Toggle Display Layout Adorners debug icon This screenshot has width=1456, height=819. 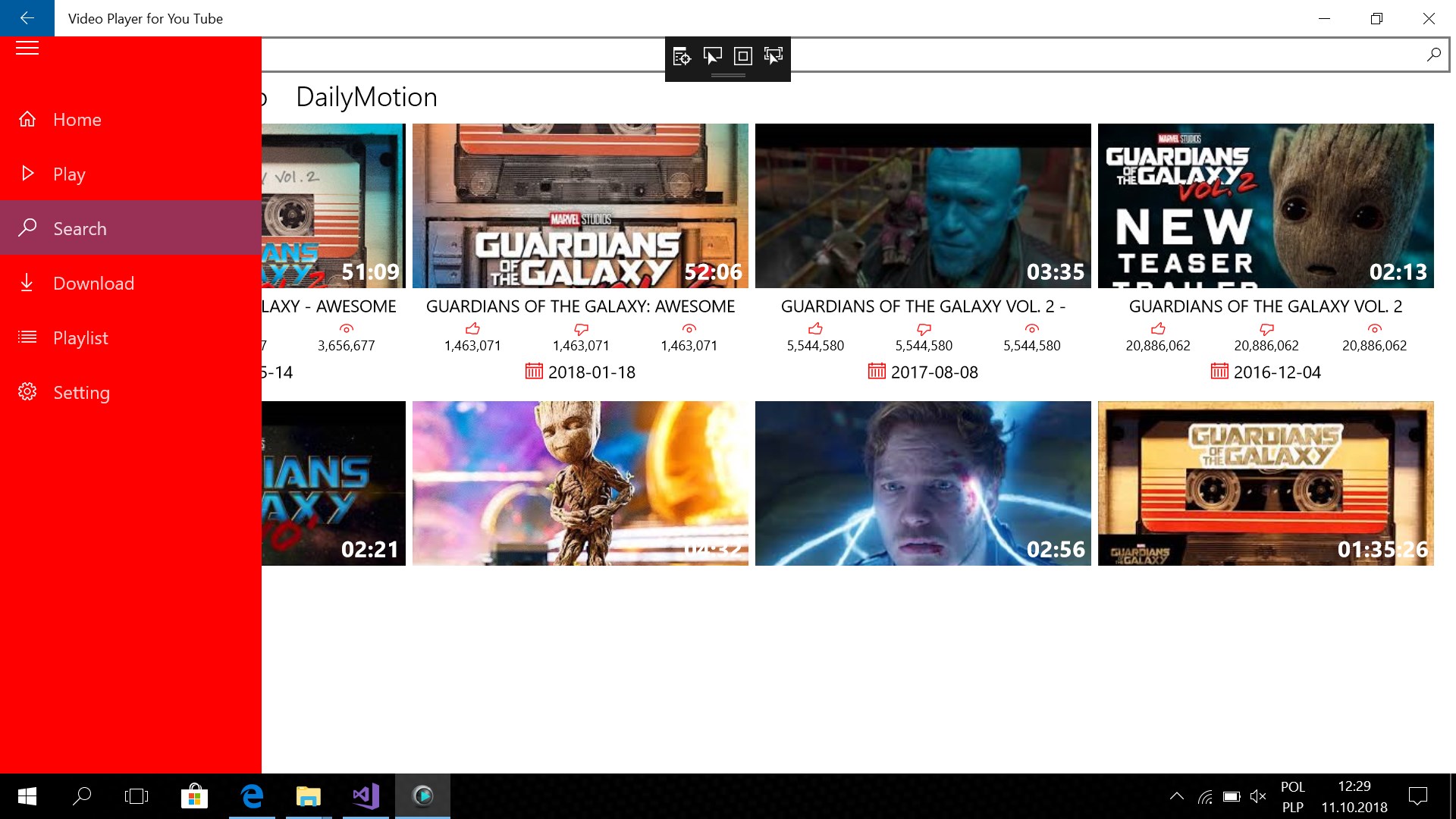(743, 56)
